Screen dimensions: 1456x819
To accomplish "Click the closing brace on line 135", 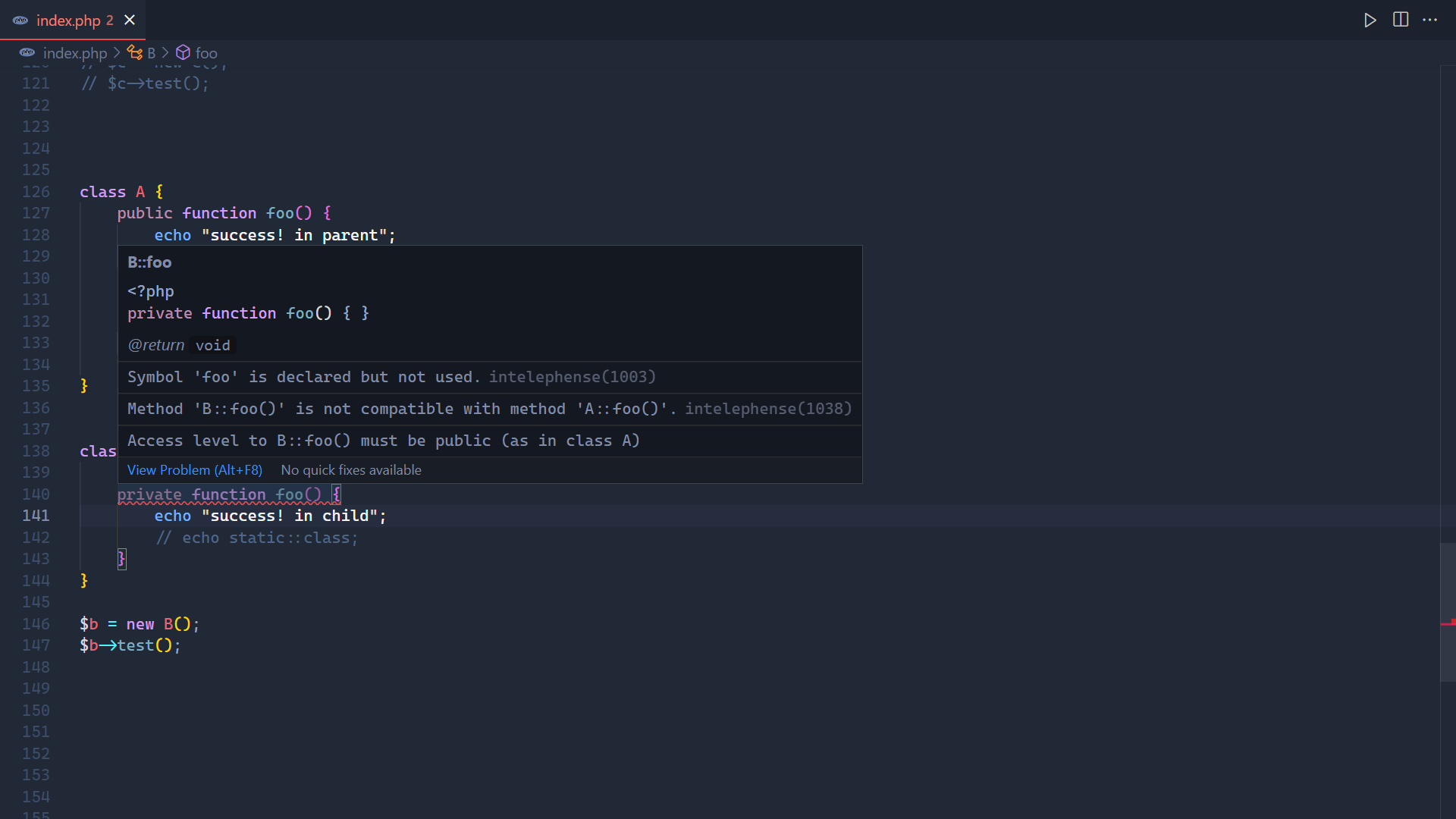I will coord(84,386).
